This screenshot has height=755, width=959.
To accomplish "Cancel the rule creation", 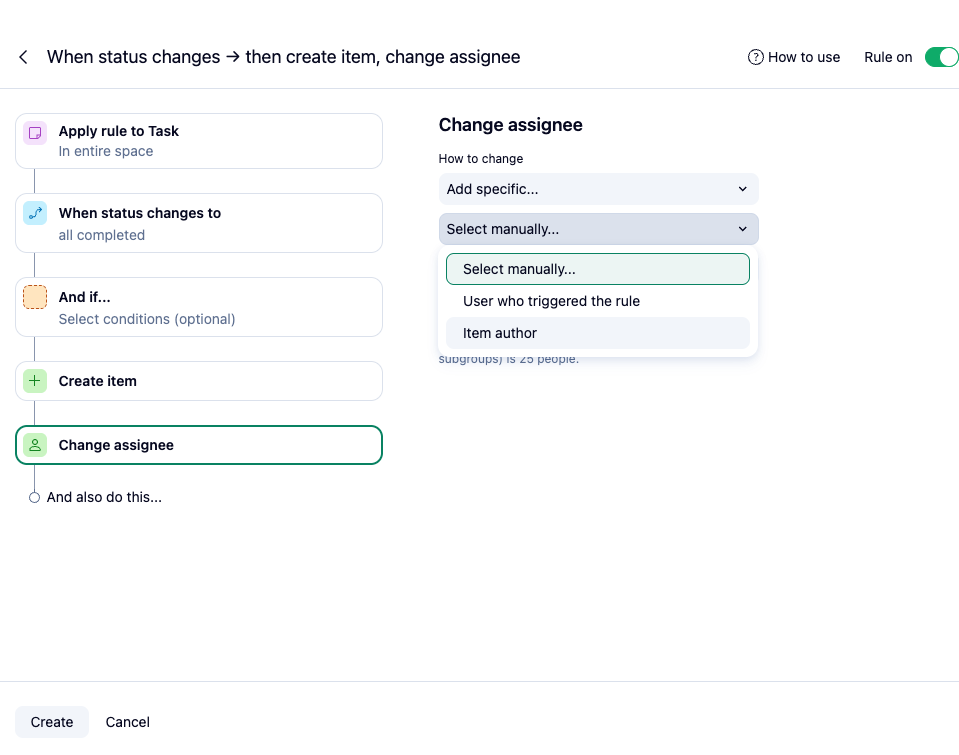I will pyautogui.click(x=128, y=722).
